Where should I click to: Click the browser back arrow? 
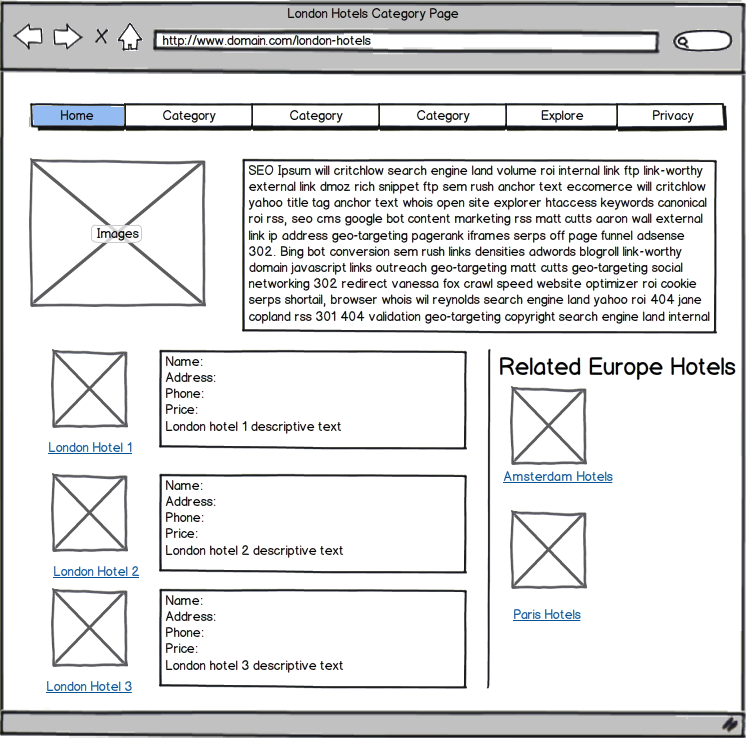(x=28, y=38)
